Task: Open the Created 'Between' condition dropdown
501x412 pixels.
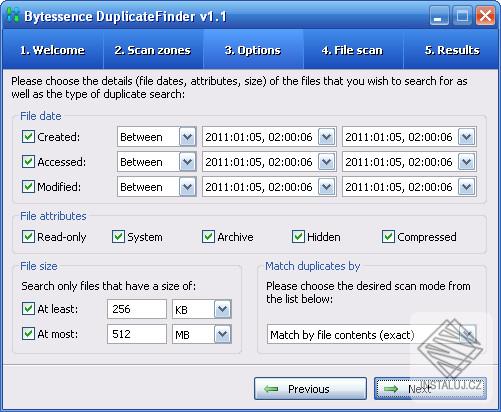Action: 187,137
